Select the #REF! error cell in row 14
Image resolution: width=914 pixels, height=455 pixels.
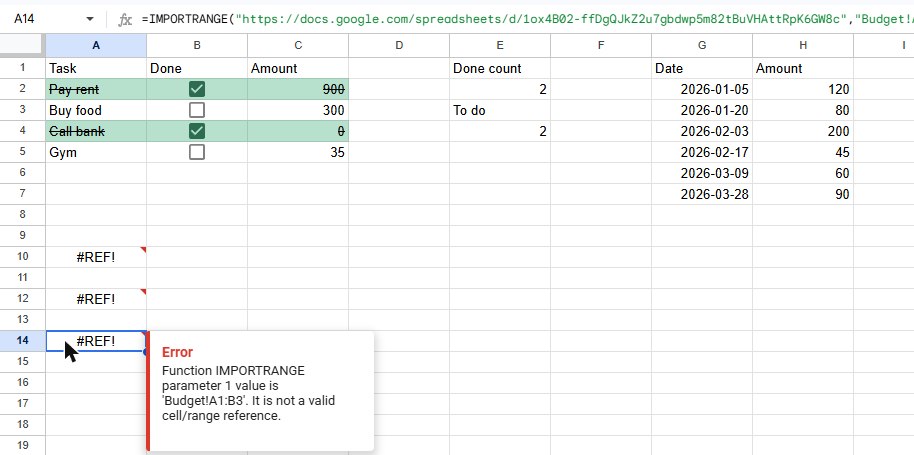point(96,341)
